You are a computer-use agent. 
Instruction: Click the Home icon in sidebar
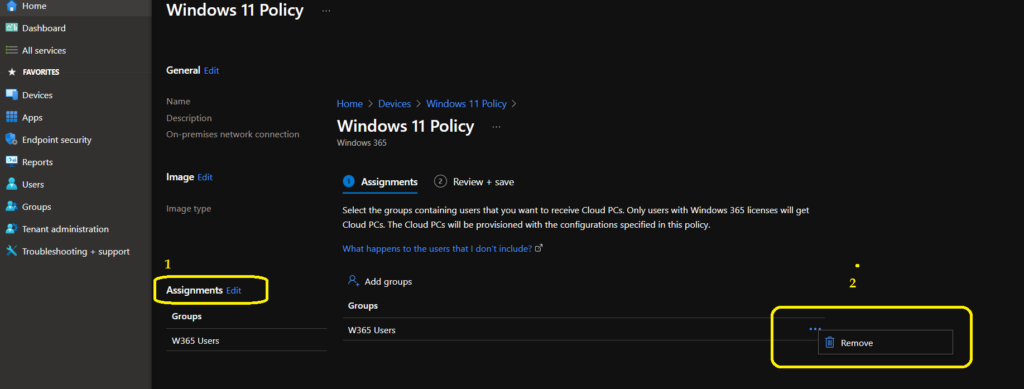[x=11, y=6]
